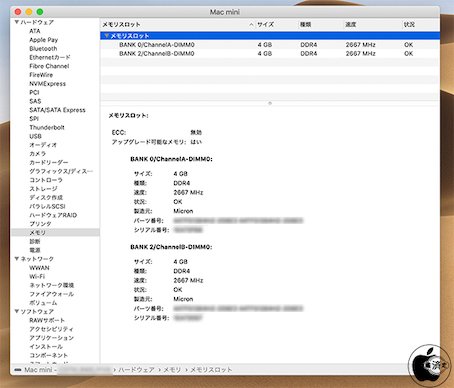Select ストレージ in the sidebar

point(43,189)
